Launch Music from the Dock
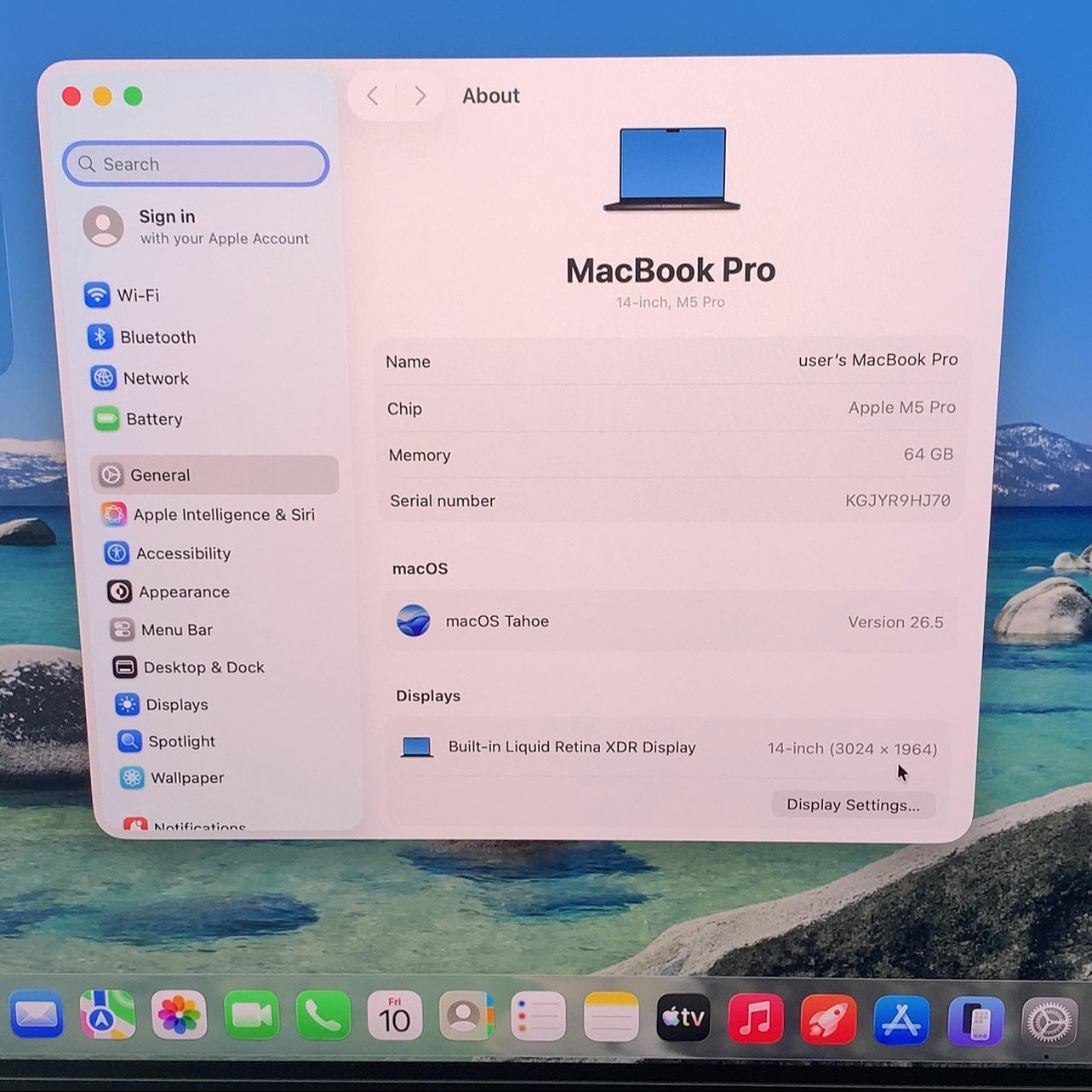 (x=756, y=1017)
